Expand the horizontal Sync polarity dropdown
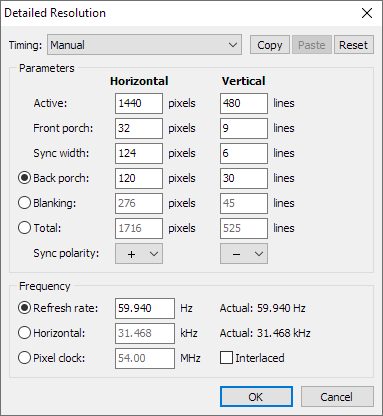Viewport: 383px width, 416px height. [x=139, y=254]
